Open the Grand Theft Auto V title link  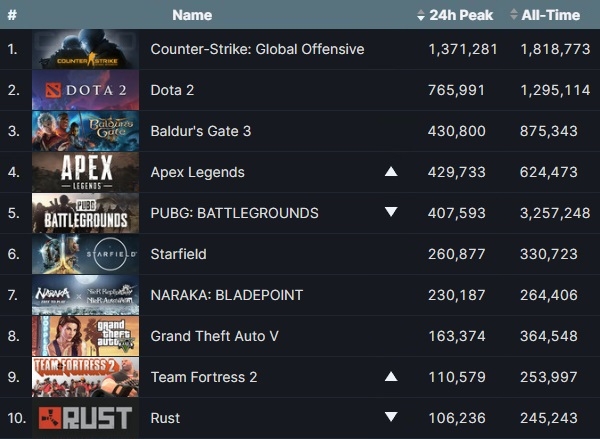(x=214, y=336)
